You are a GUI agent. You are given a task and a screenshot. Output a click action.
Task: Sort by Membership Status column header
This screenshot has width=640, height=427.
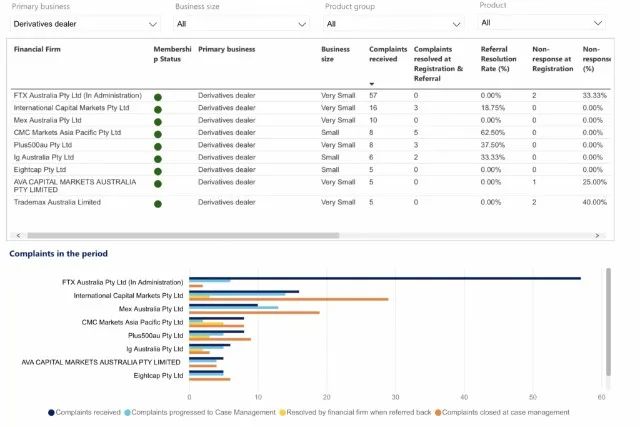tap(172, 54)
